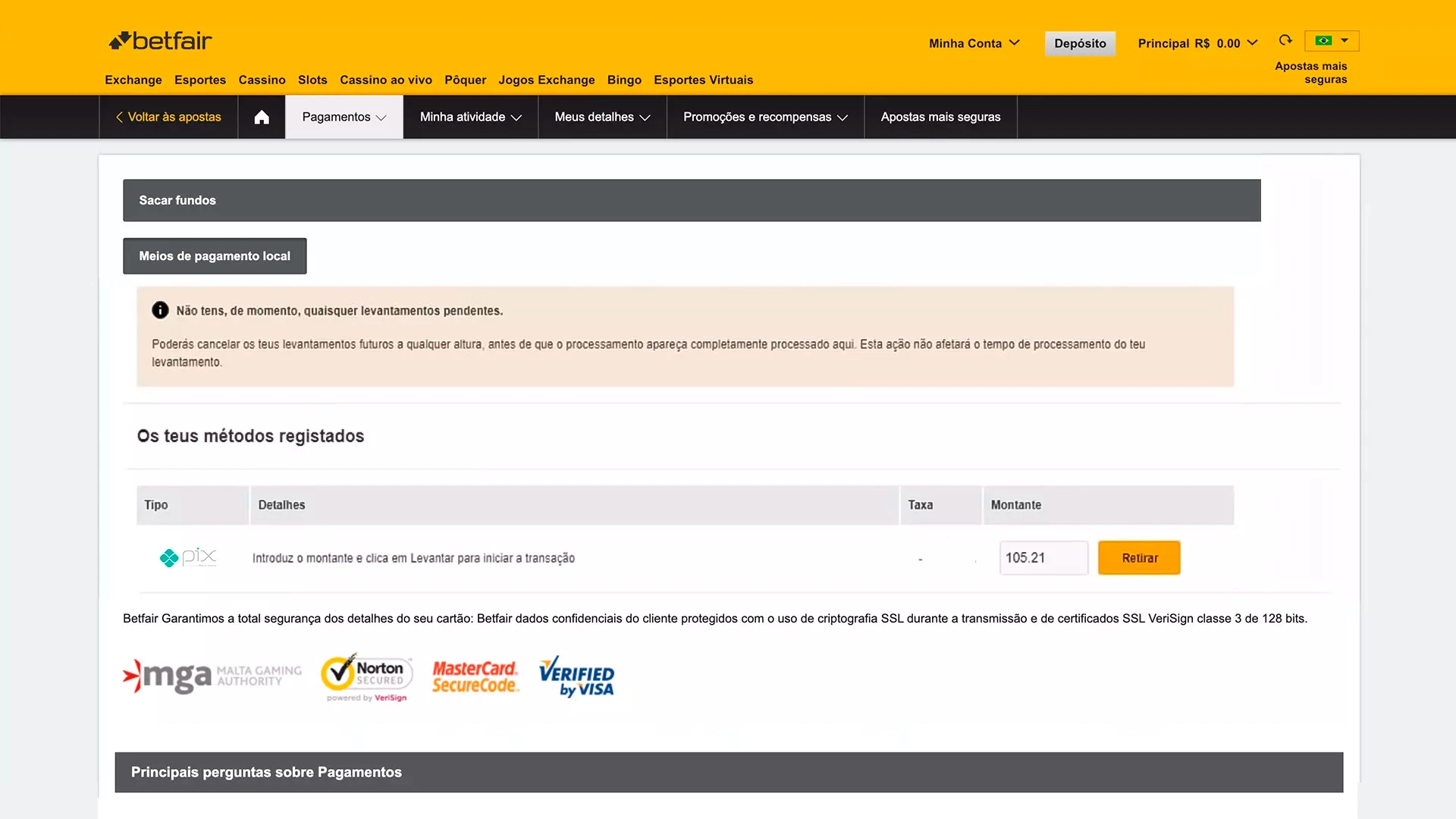Image resolution: width=1456 pixels, height=819 pixels.
Task: Open Apostas mais seguras tab
Action: click(940, 117)
